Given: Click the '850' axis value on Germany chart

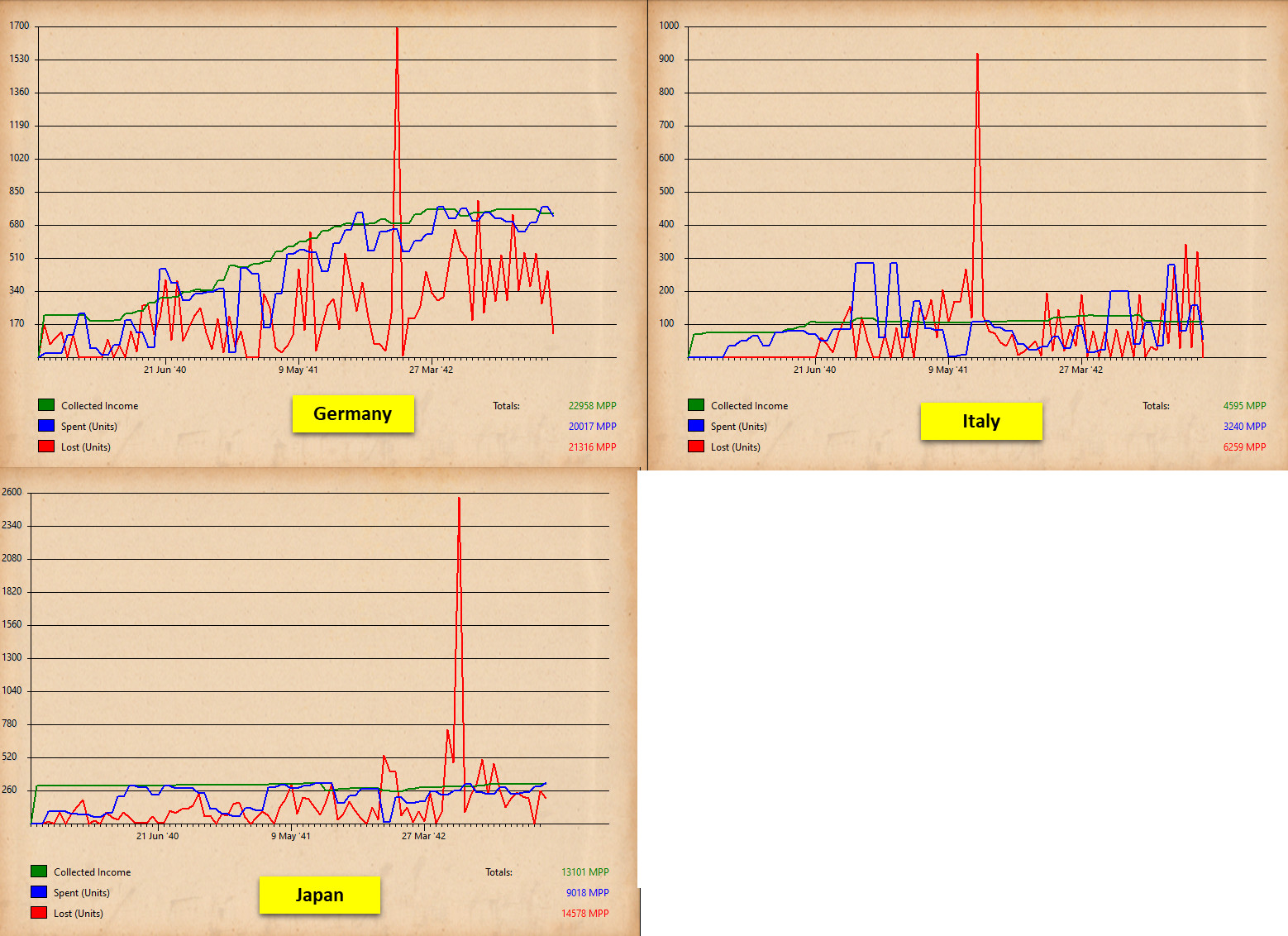Looking at the screenshot, I should (x=17, y=191).
